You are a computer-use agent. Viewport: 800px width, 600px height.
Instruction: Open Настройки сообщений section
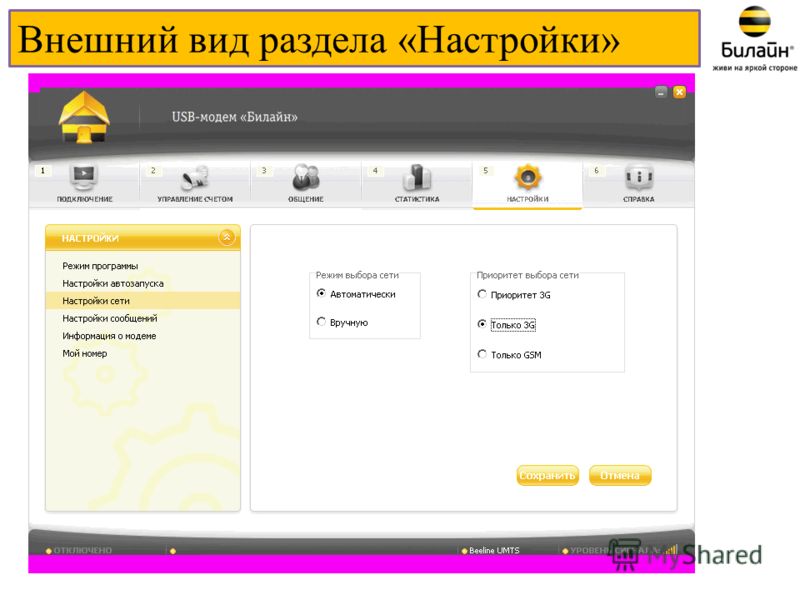110,318
